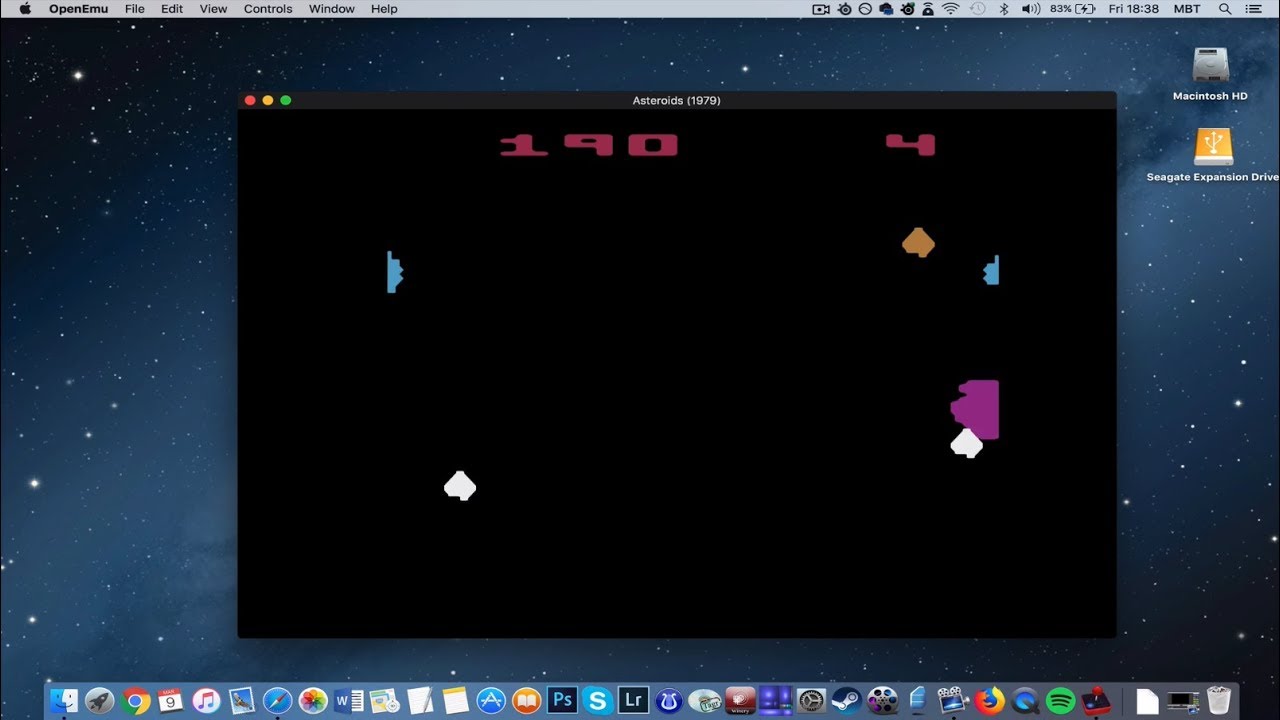Screen dimensions: 1280x720
Task: Launch Lightroom from the Dock
Action: 633,701
